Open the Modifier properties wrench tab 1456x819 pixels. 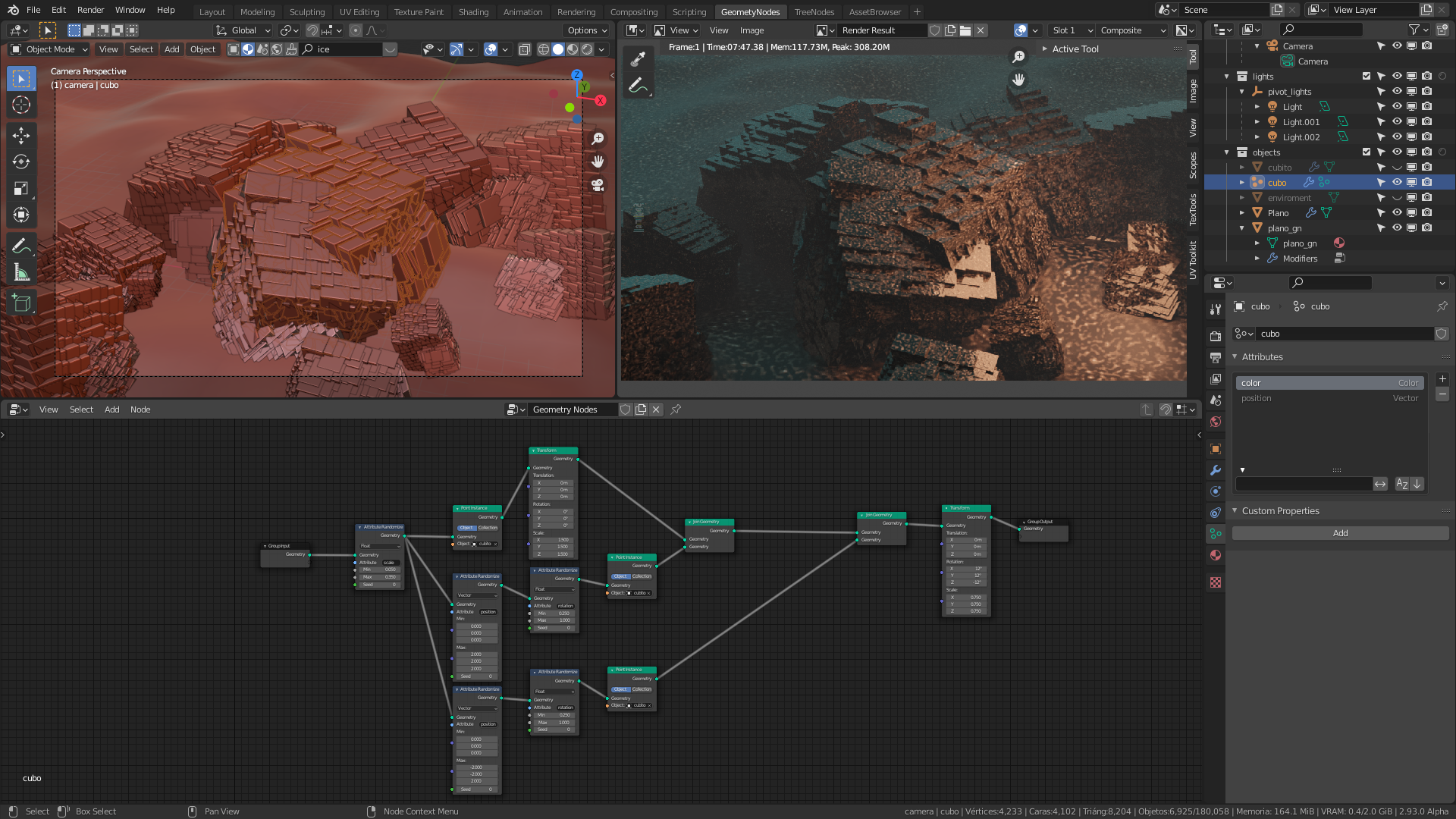(x=1216, y=470)
